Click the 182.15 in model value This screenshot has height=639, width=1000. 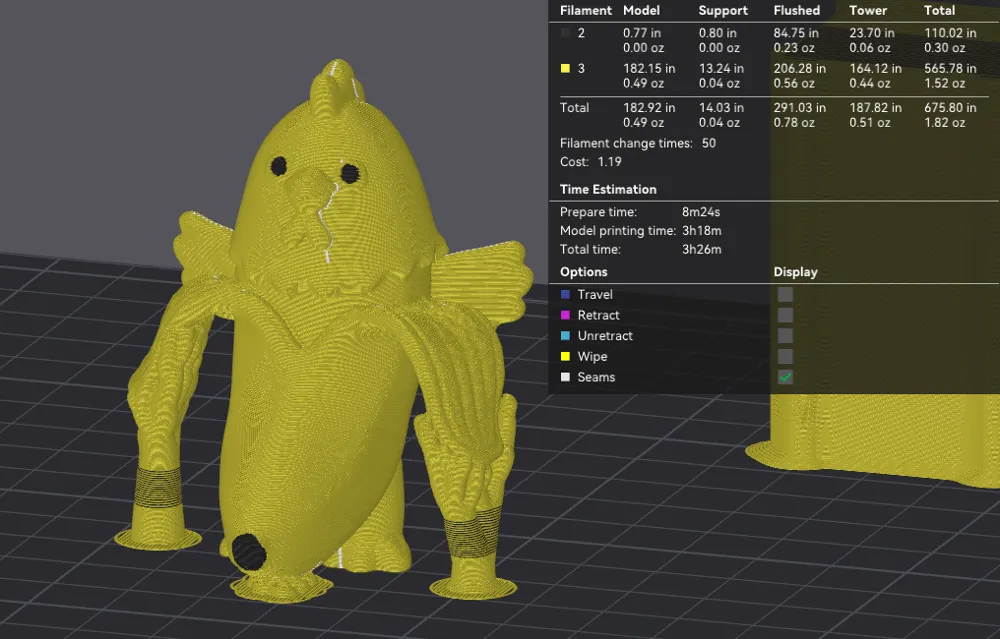tap(649, 68)
